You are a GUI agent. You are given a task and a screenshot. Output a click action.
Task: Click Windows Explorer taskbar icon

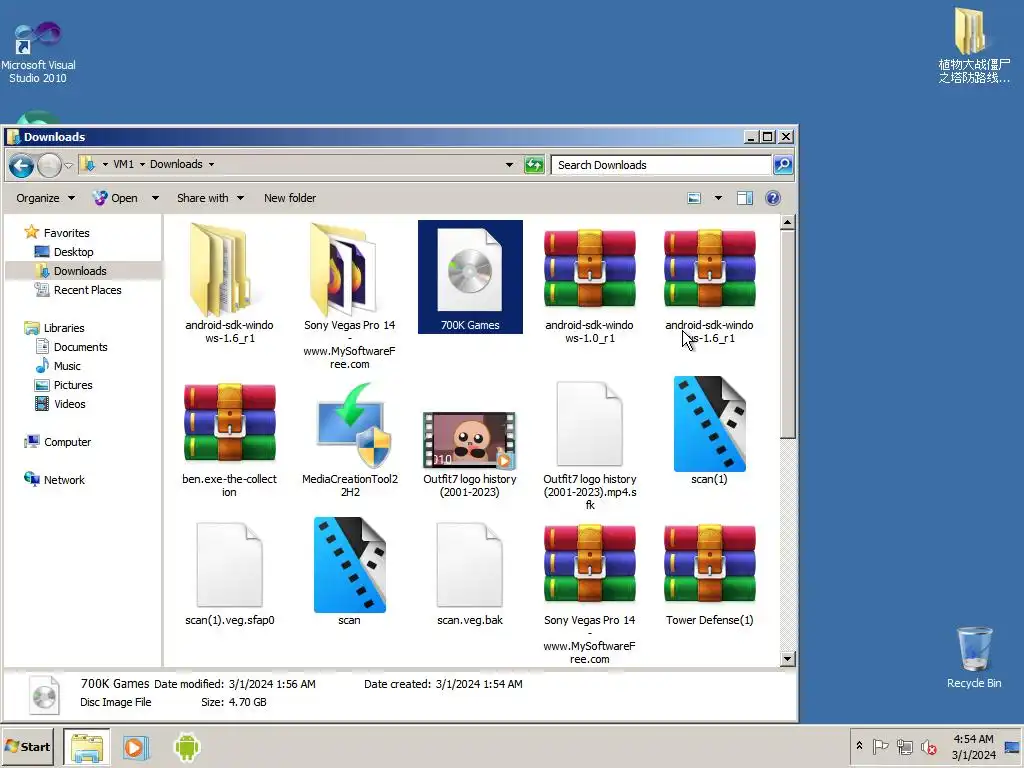87,747
